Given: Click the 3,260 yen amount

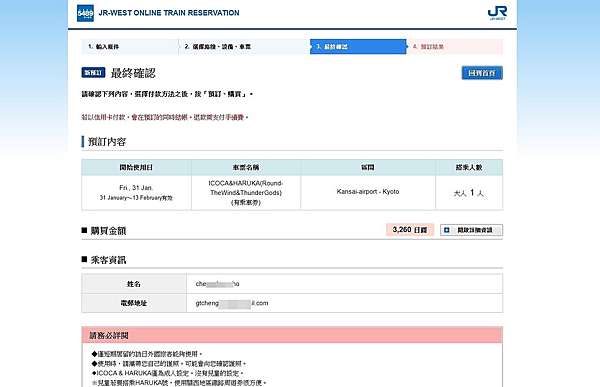Looking at the screenshot, I should pyautogui.click(x=410, y=230).
